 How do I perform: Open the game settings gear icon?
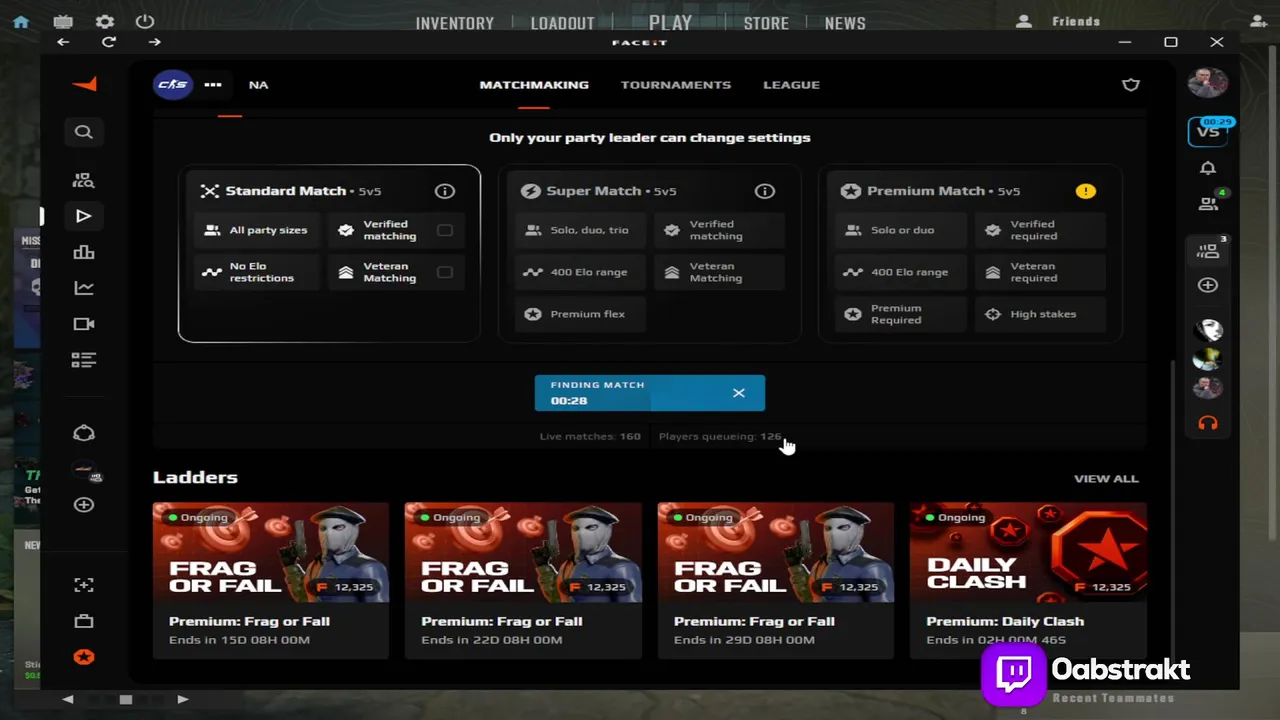[104, 22]
